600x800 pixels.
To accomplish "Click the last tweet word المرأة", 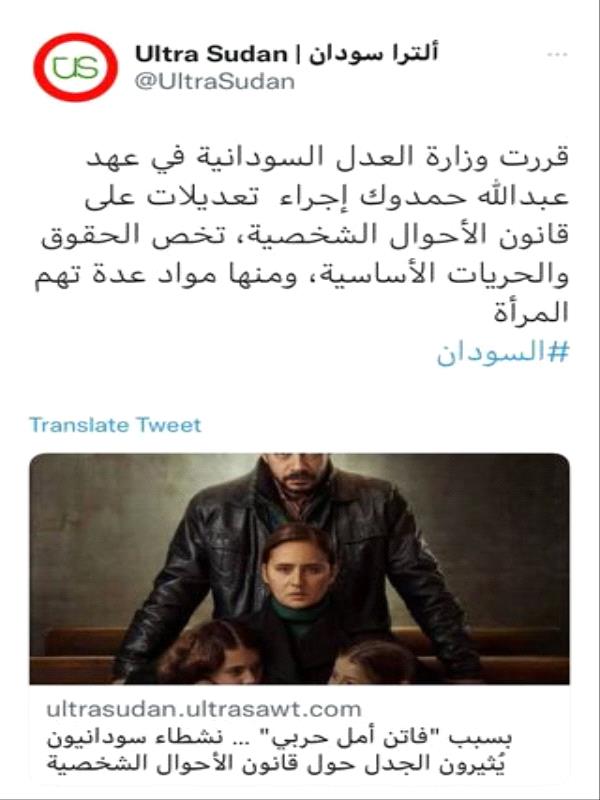I will tap(531, 313).
